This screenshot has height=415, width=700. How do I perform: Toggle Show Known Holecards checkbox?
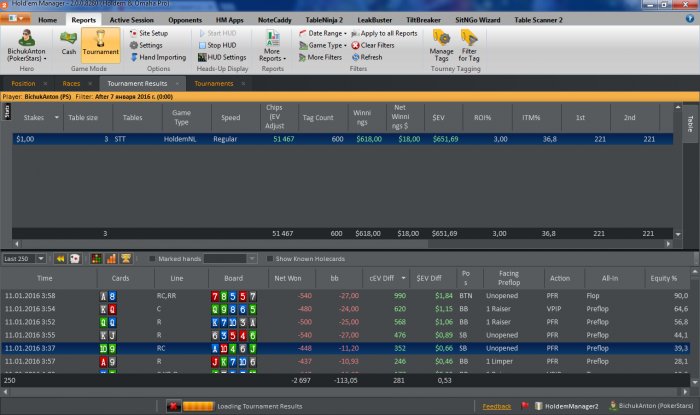click(x=268, y=258)
